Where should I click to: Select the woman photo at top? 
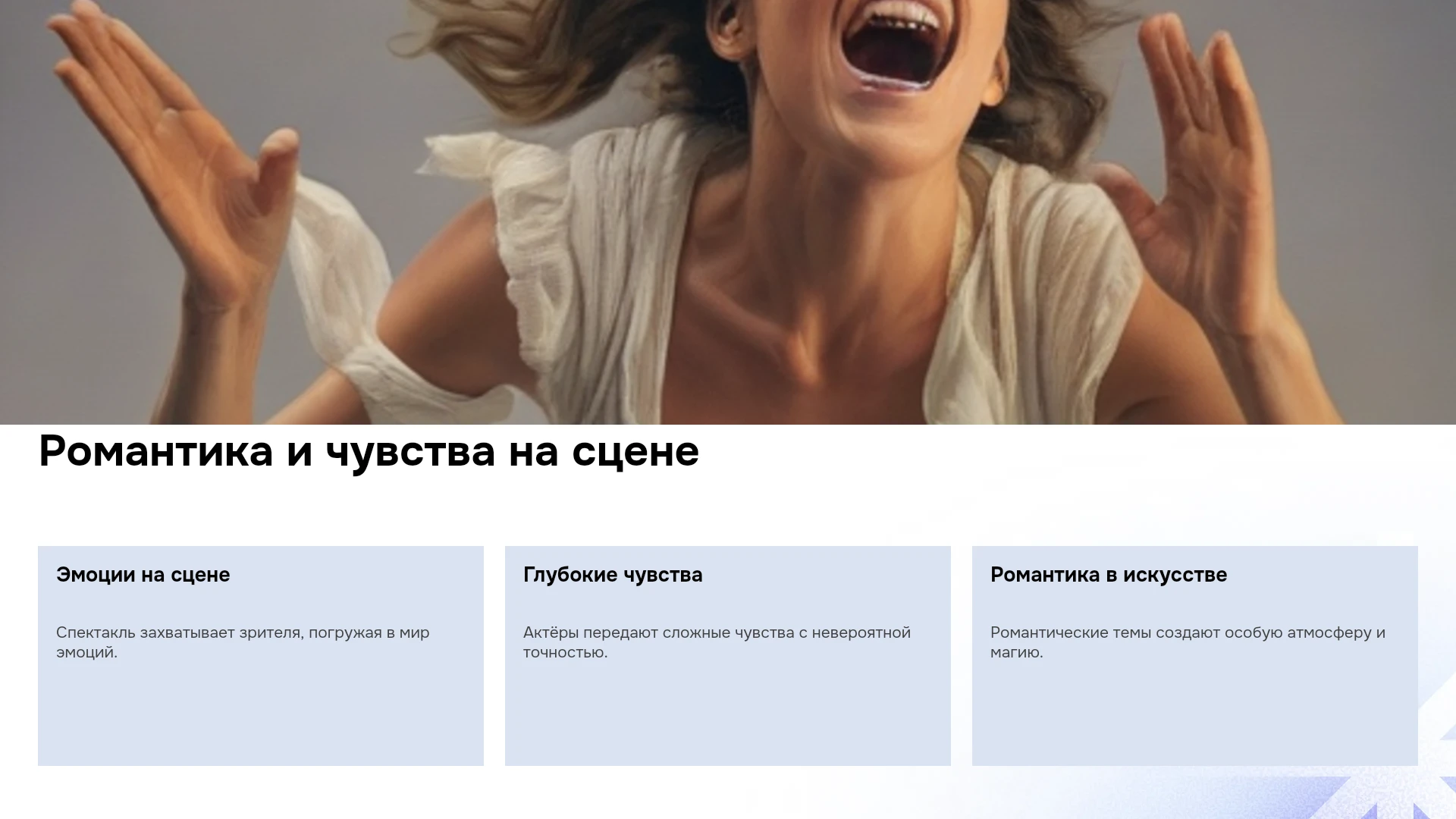[728, 212]
